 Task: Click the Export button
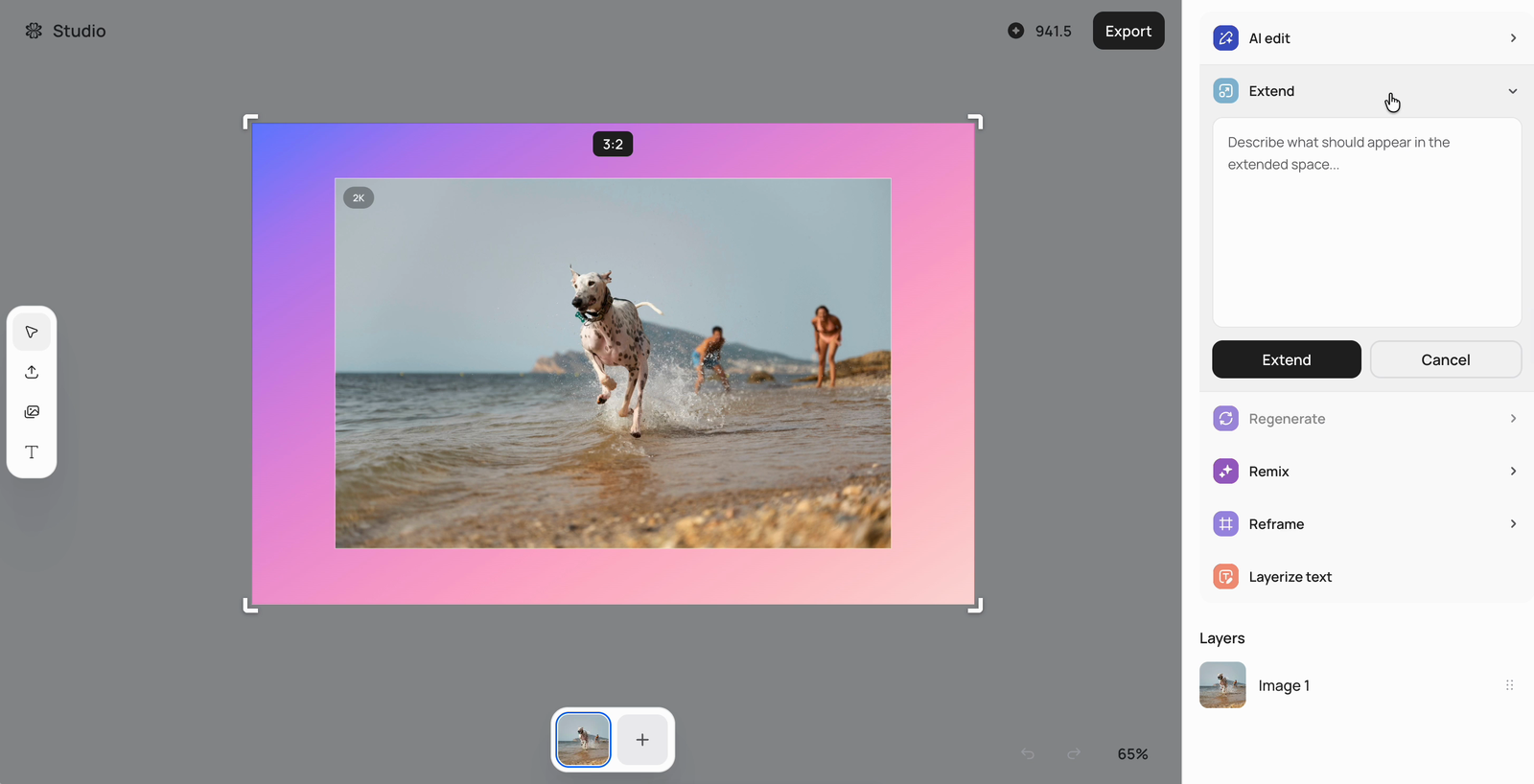1128,31
